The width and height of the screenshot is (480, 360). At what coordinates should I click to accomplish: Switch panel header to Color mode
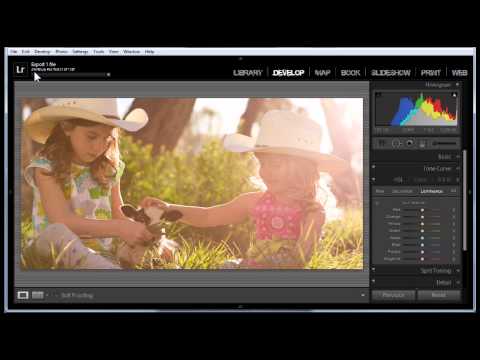420,180
